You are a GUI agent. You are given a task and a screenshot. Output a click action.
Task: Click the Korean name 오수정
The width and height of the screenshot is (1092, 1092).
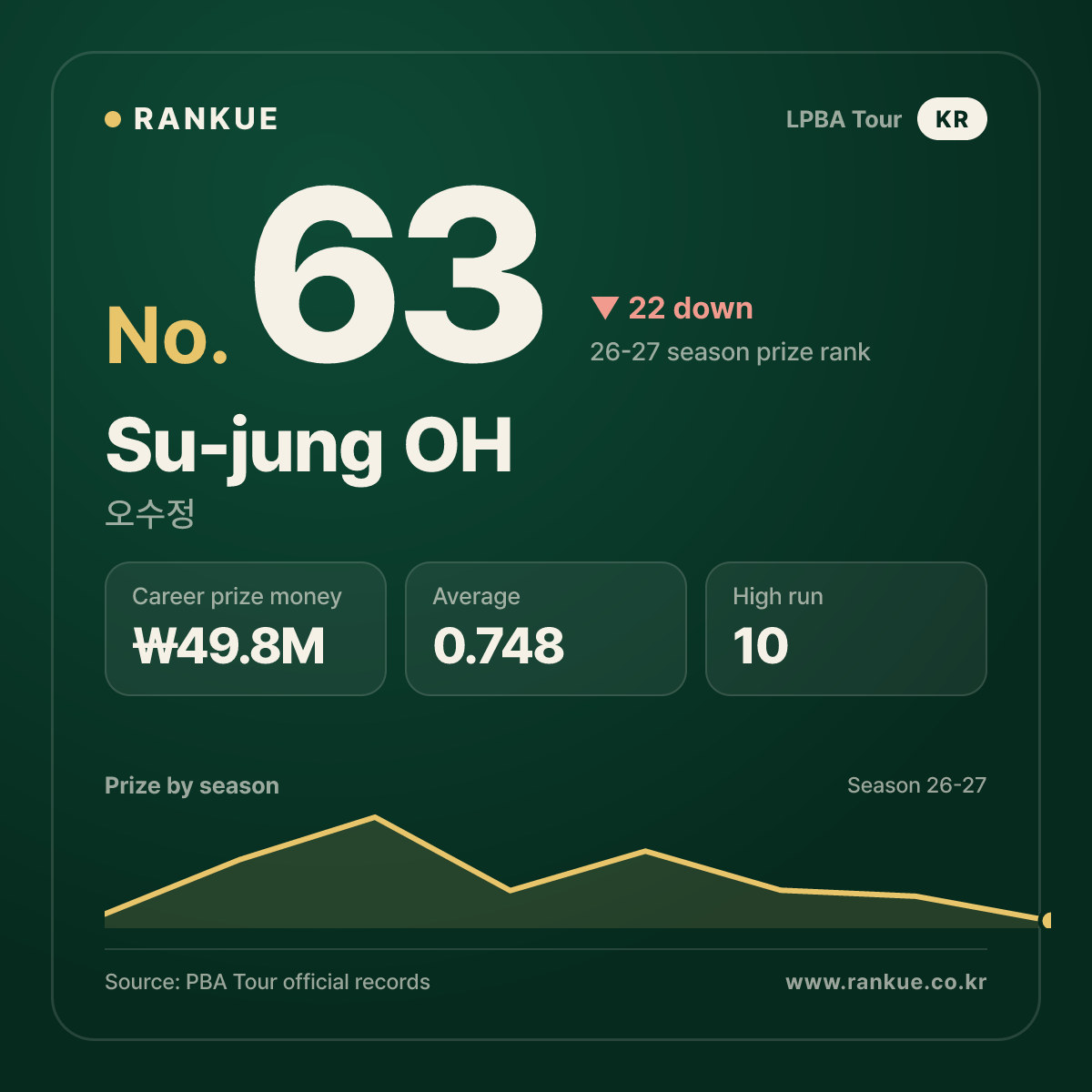pyautogui.click(x=150, y=513)
